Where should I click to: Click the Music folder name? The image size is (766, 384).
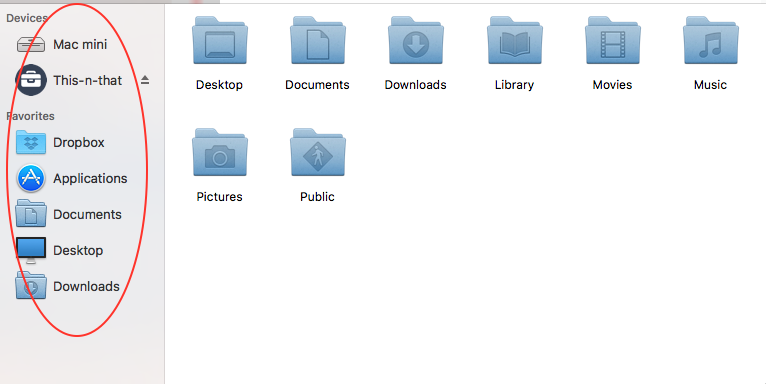(x=710, y=85)
